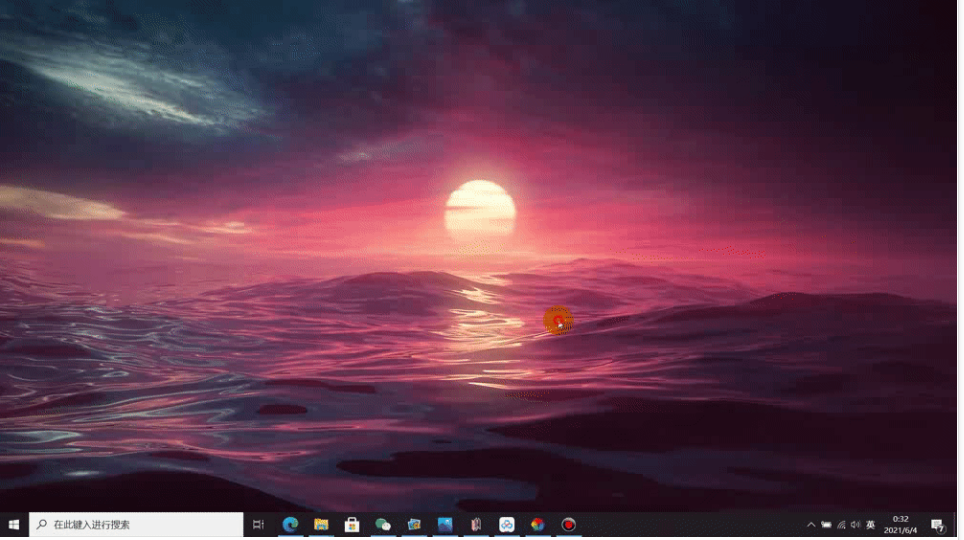Viewport: 964px width, 540px height.
Task: Open the Windows Start menu
Action: (x=14, y=525)
